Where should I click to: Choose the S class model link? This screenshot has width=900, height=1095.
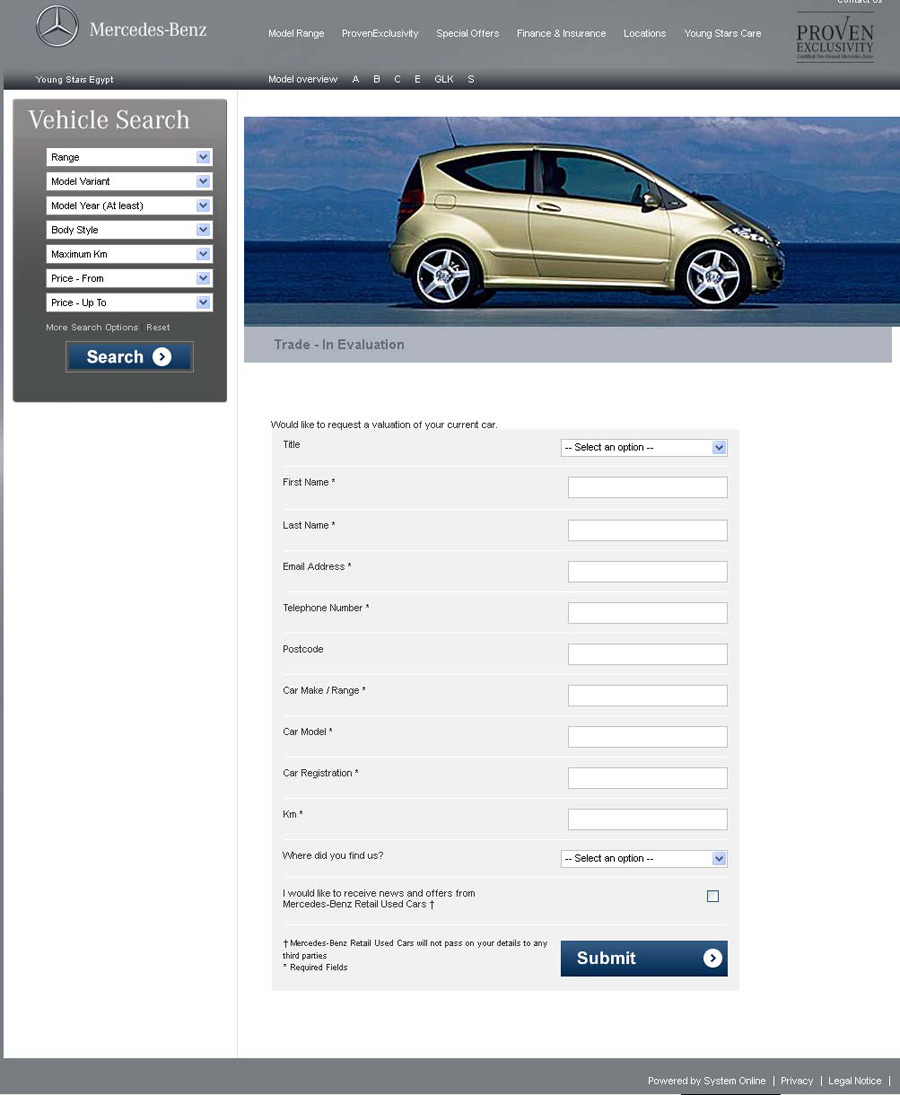tap(471, 80)
